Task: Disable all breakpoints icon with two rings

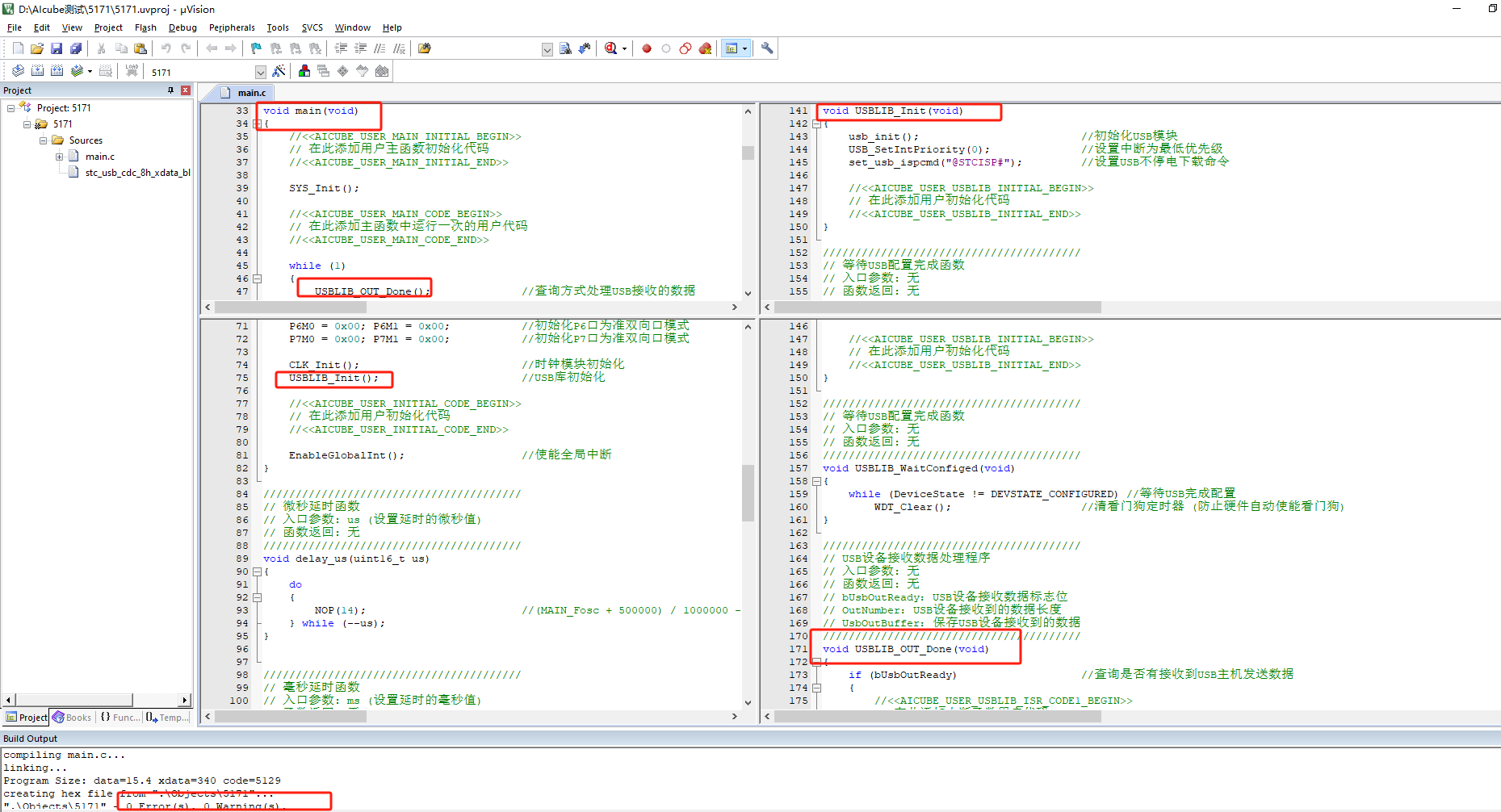Action: (x=686, y=48)
